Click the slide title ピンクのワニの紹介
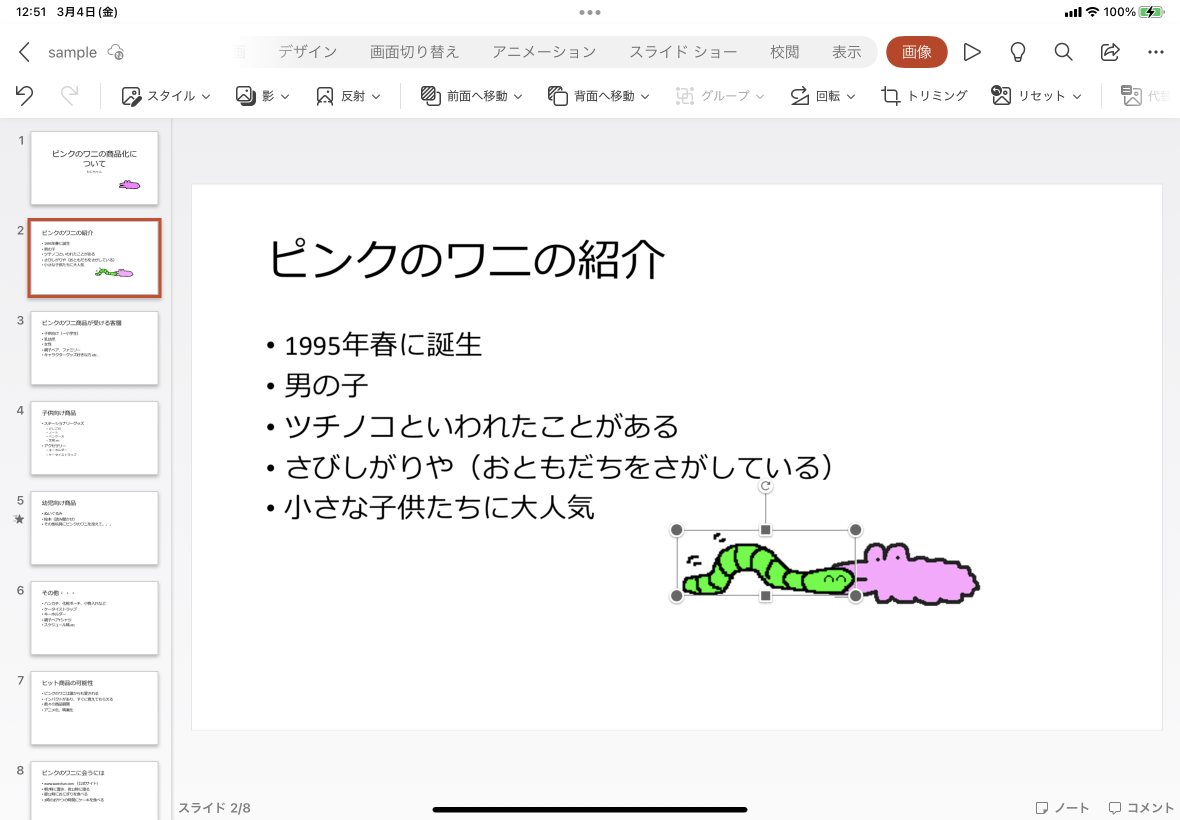Screen dimensions: 1180x820 (x=467, y=258)
